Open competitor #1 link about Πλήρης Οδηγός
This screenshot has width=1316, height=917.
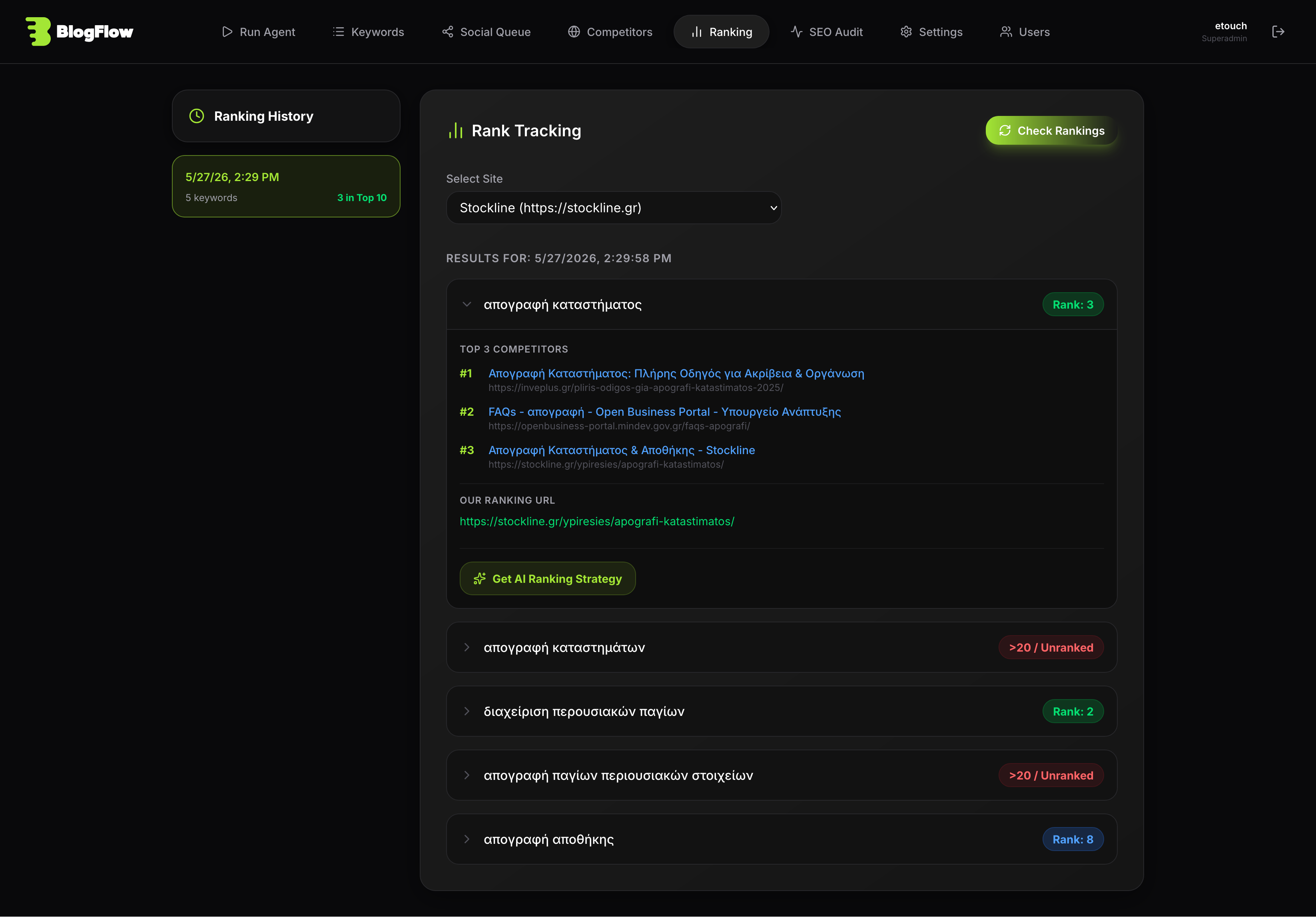pos(676,373)
